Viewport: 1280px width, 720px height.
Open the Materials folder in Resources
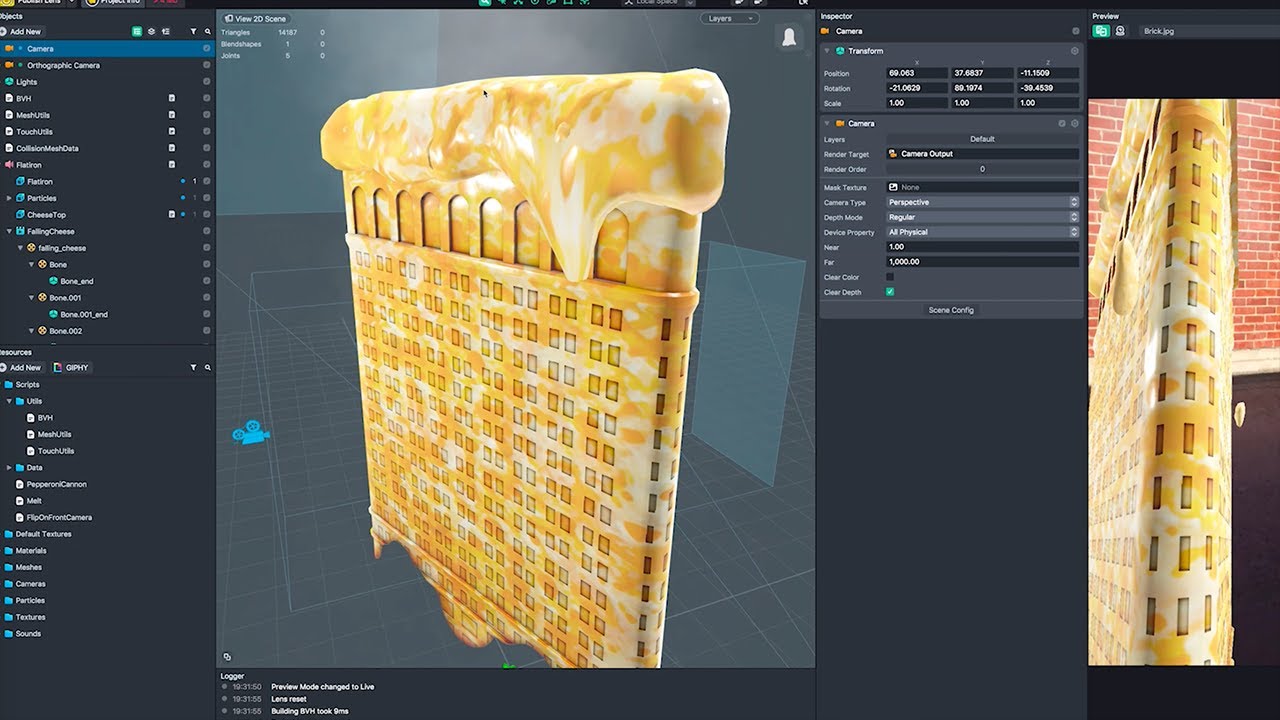pos(31,550)
